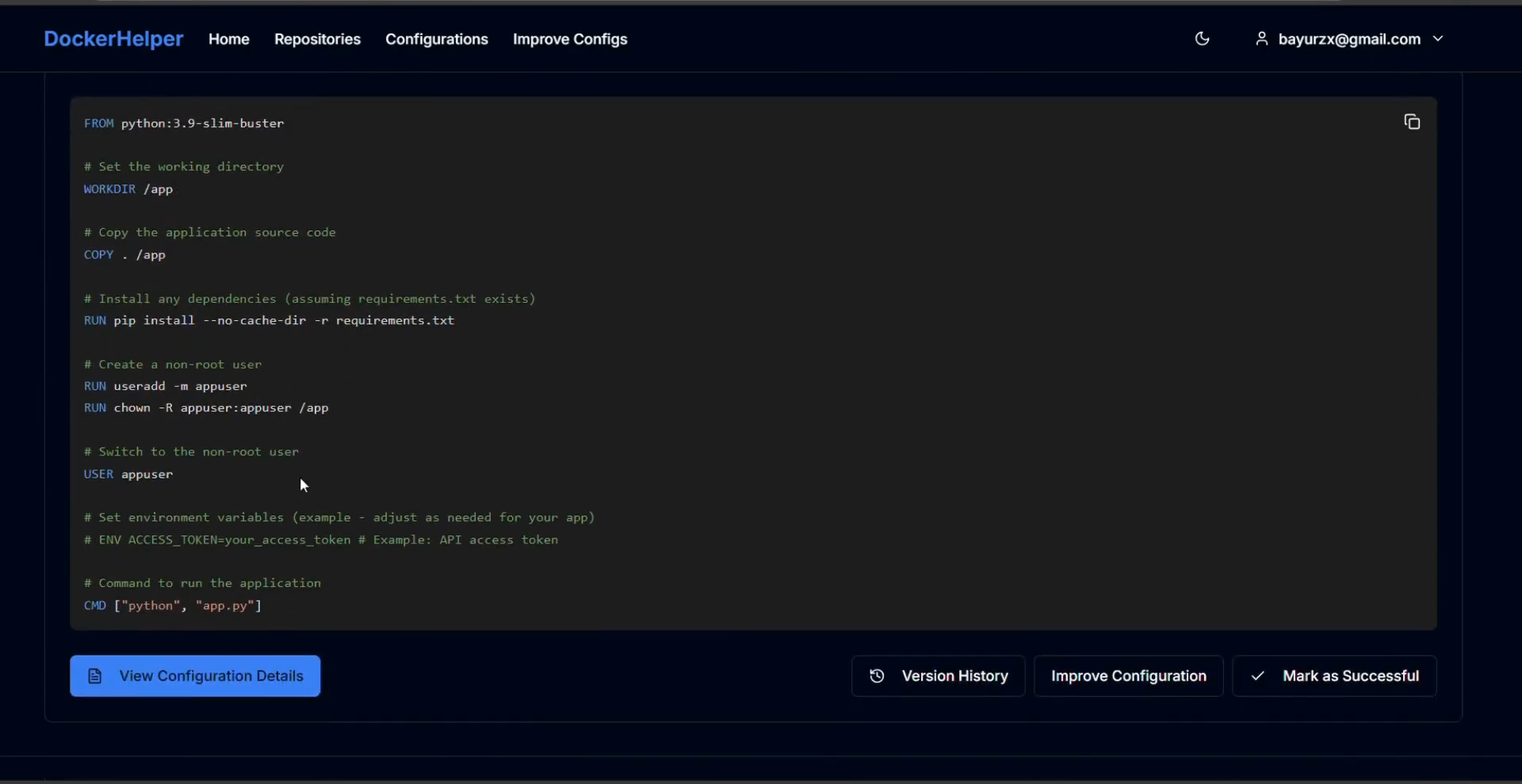Click the user profile avatar icon
The width and height of the screenshot is (1522, 784).
point(1261,39)
